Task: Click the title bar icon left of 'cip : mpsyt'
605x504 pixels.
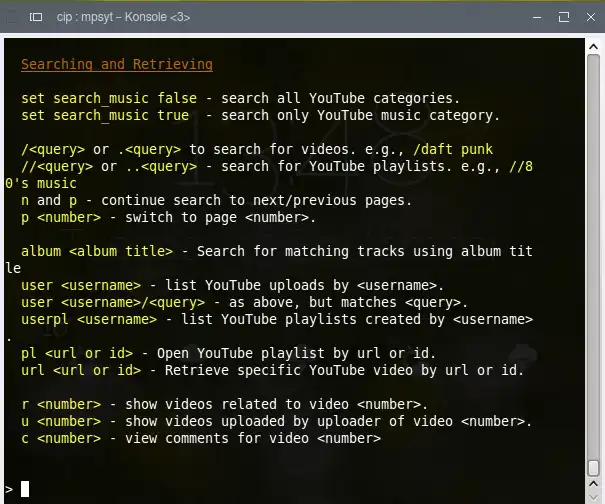Action: 36,17
